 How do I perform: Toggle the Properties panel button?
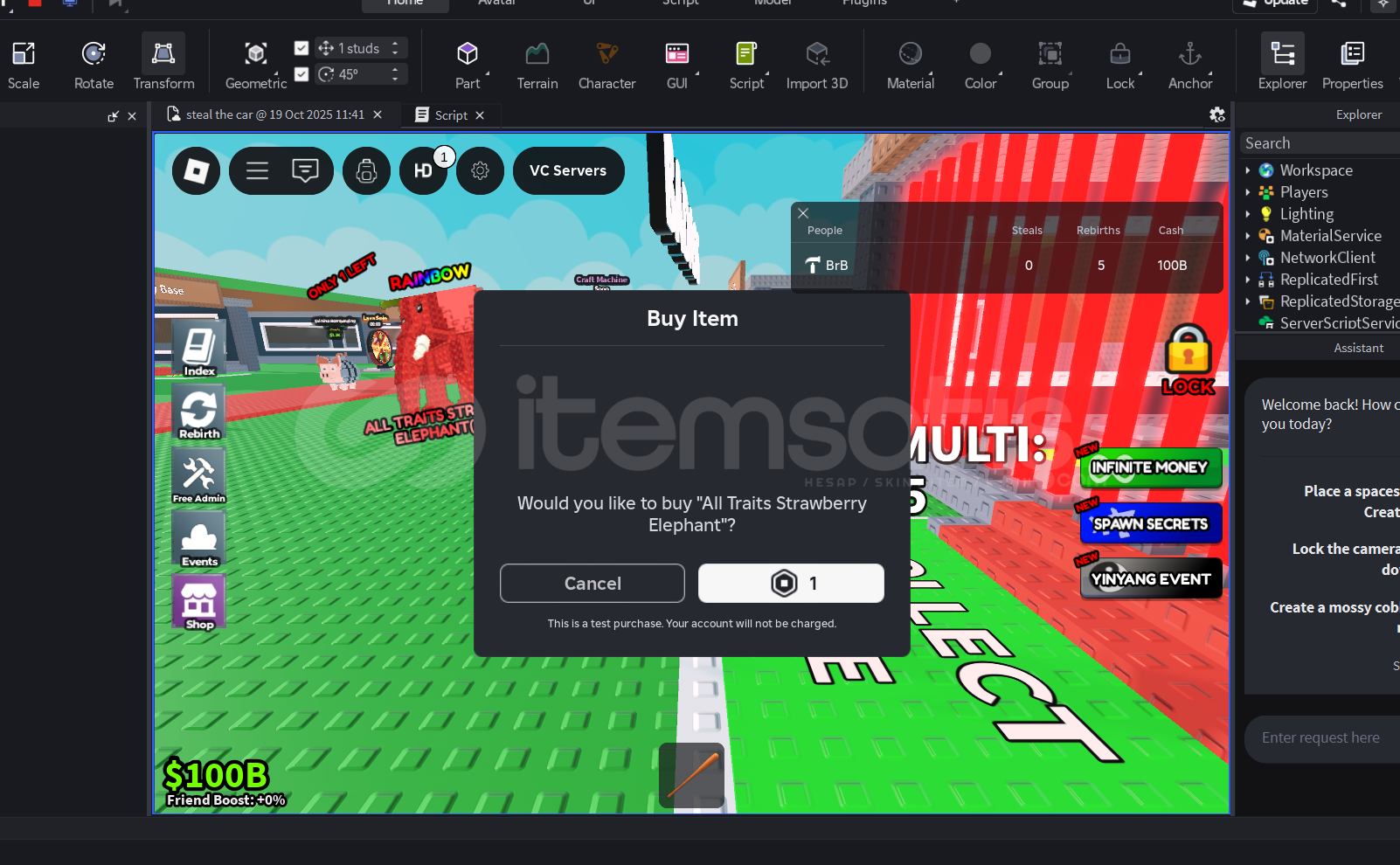[1352, 64]
